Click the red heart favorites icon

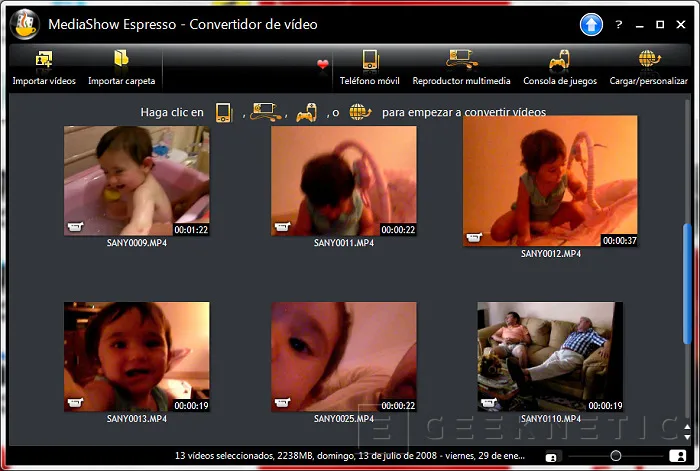(x=323, y=64)
